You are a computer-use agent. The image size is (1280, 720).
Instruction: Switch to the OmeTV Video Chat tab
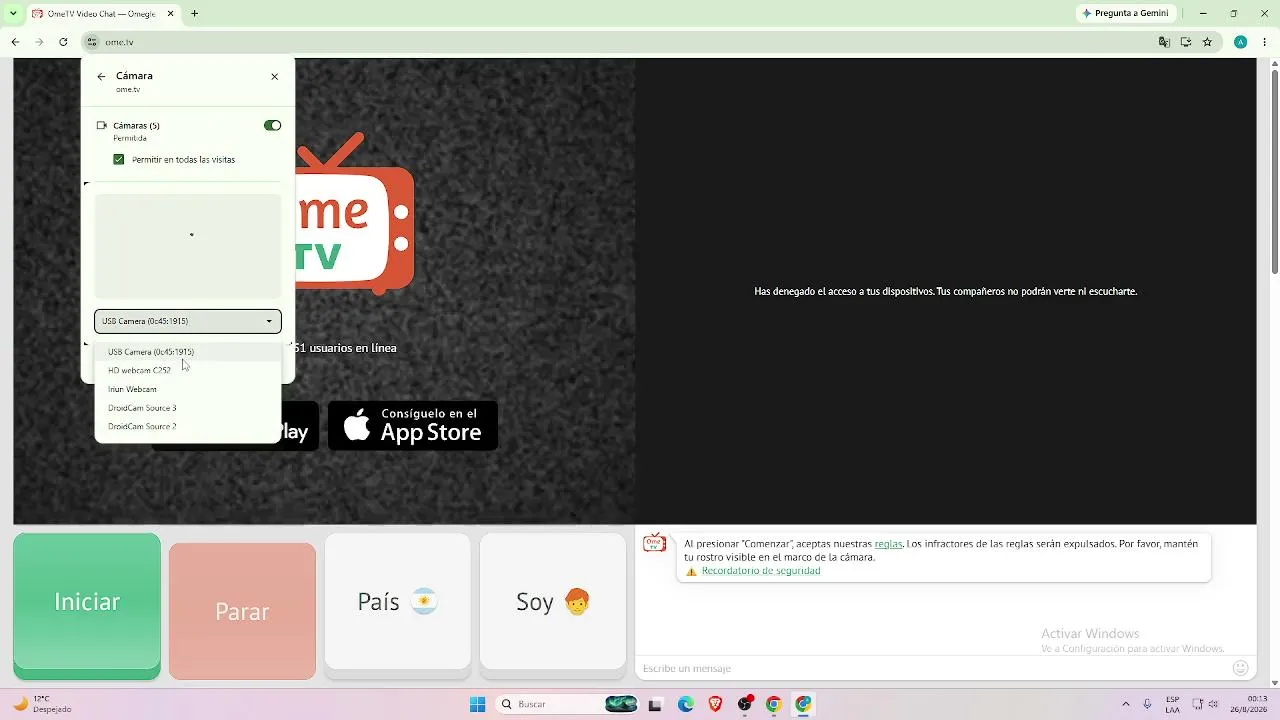pyautogui.click(x=102, y=14)
